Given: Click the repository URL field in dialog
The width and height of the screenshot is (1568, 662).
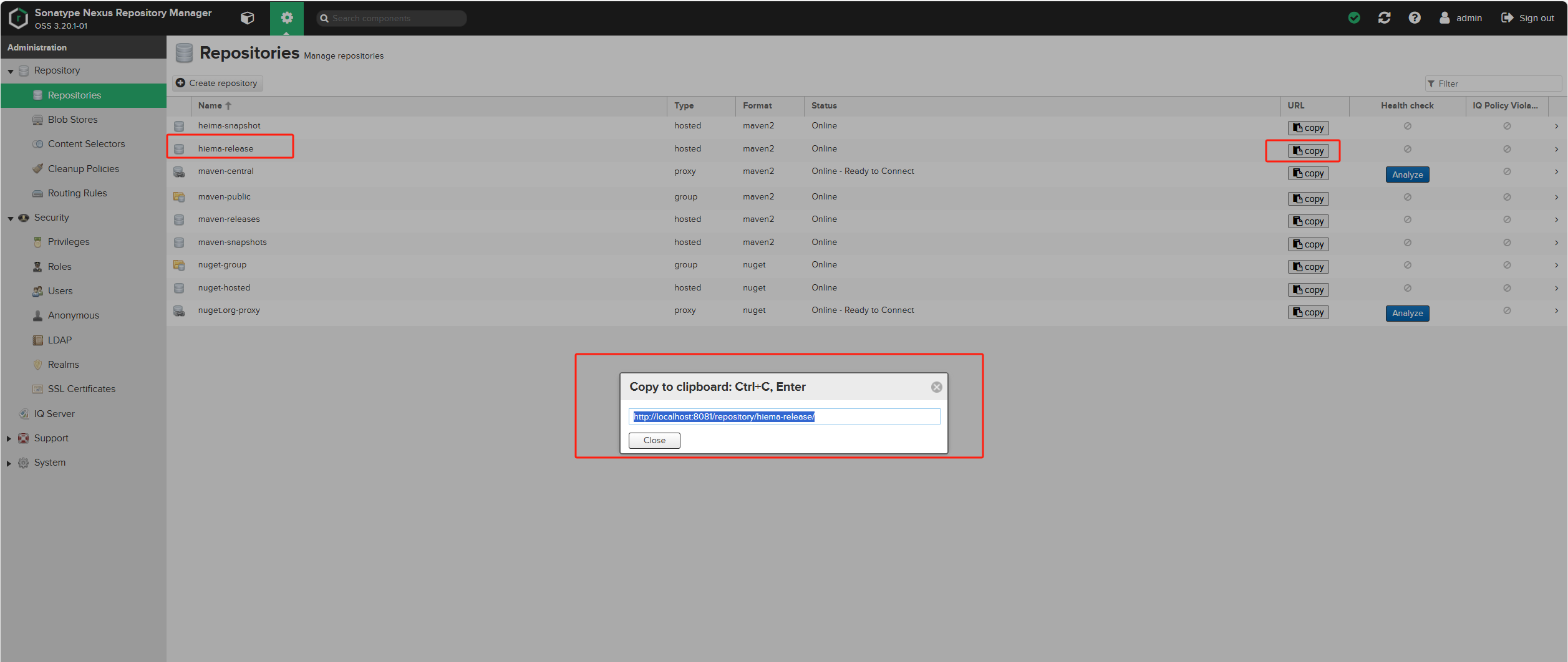Looking at the screenshot, I should pos(784,416).
